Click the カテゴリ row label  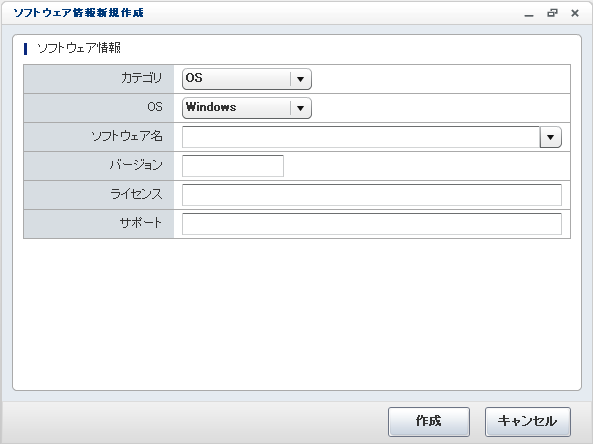coord(141,78)
